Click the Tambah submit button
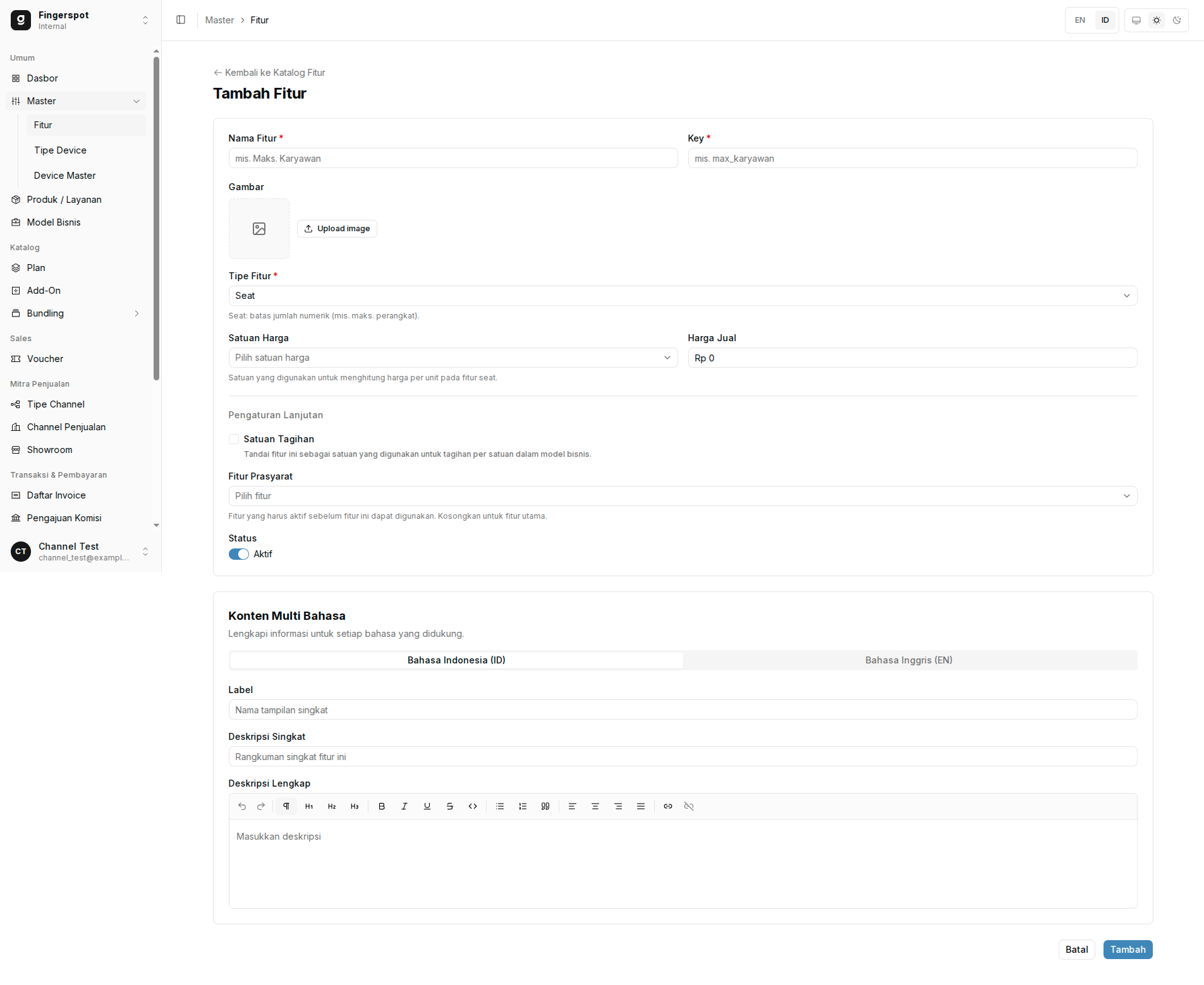Viewport: 1204px width, 985px height. (x=1128, y=950)
